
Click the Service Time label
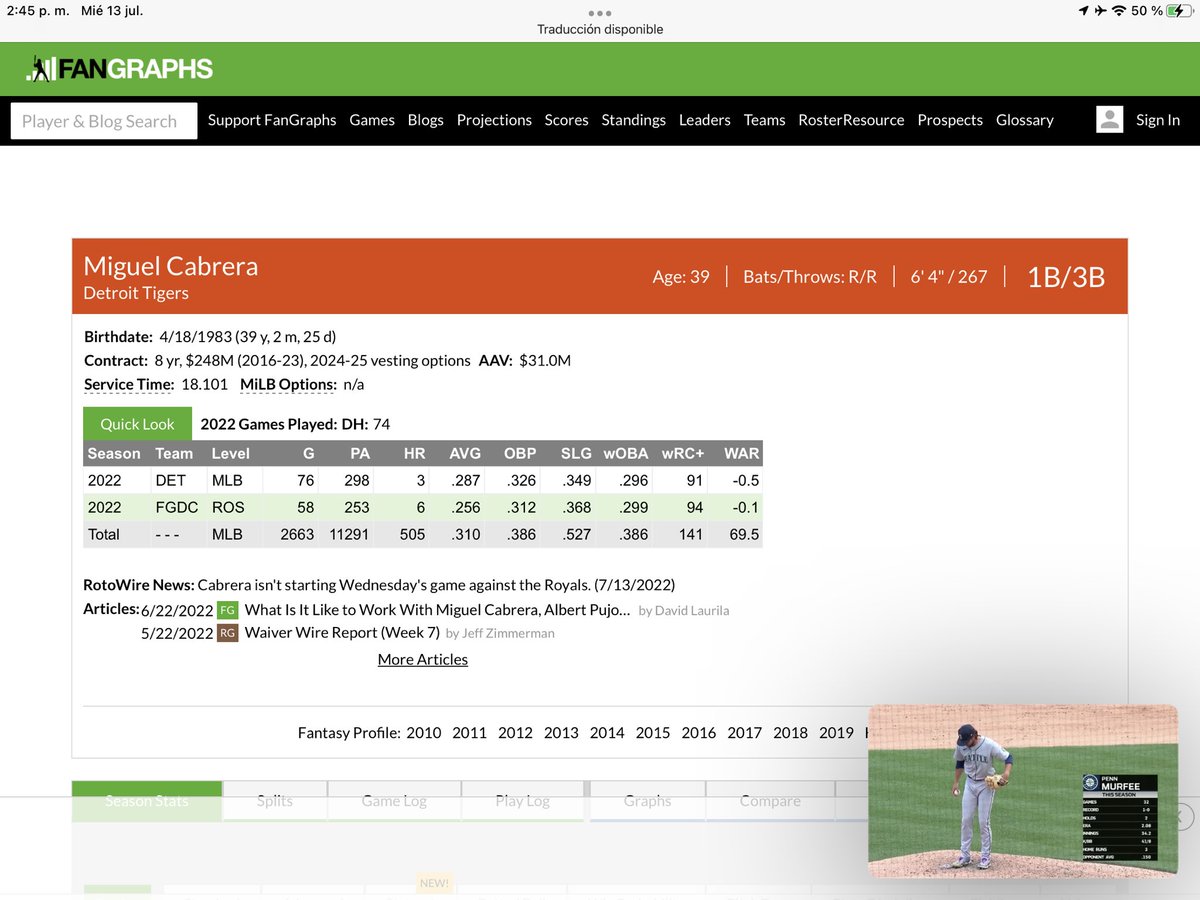click(129, 385)
